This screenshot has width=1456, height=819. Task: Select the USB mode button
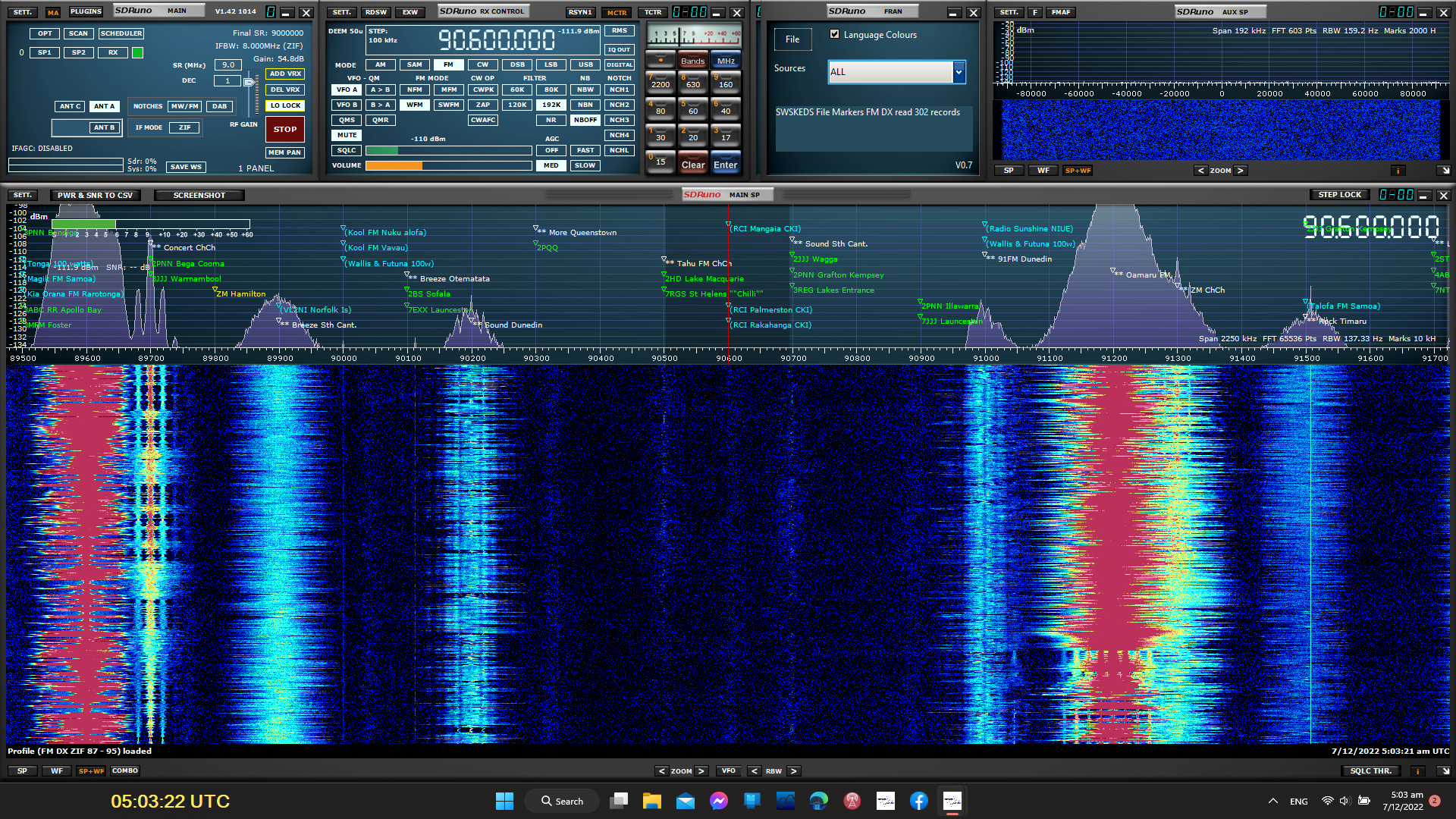point(585,64)
